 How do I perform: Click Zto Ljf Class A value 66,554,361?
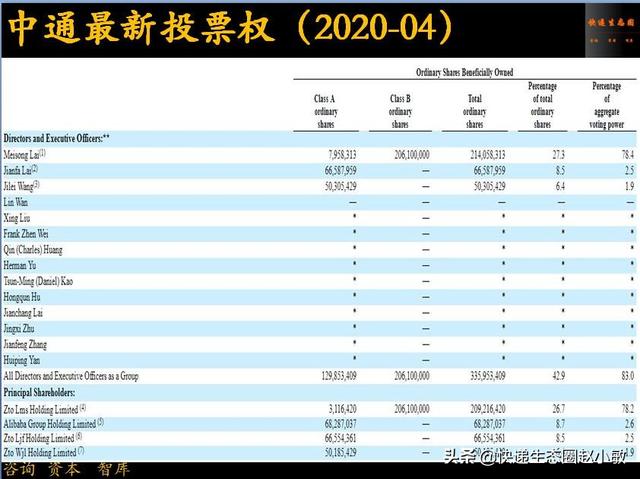pyautogui.click(x=340, y=439)
